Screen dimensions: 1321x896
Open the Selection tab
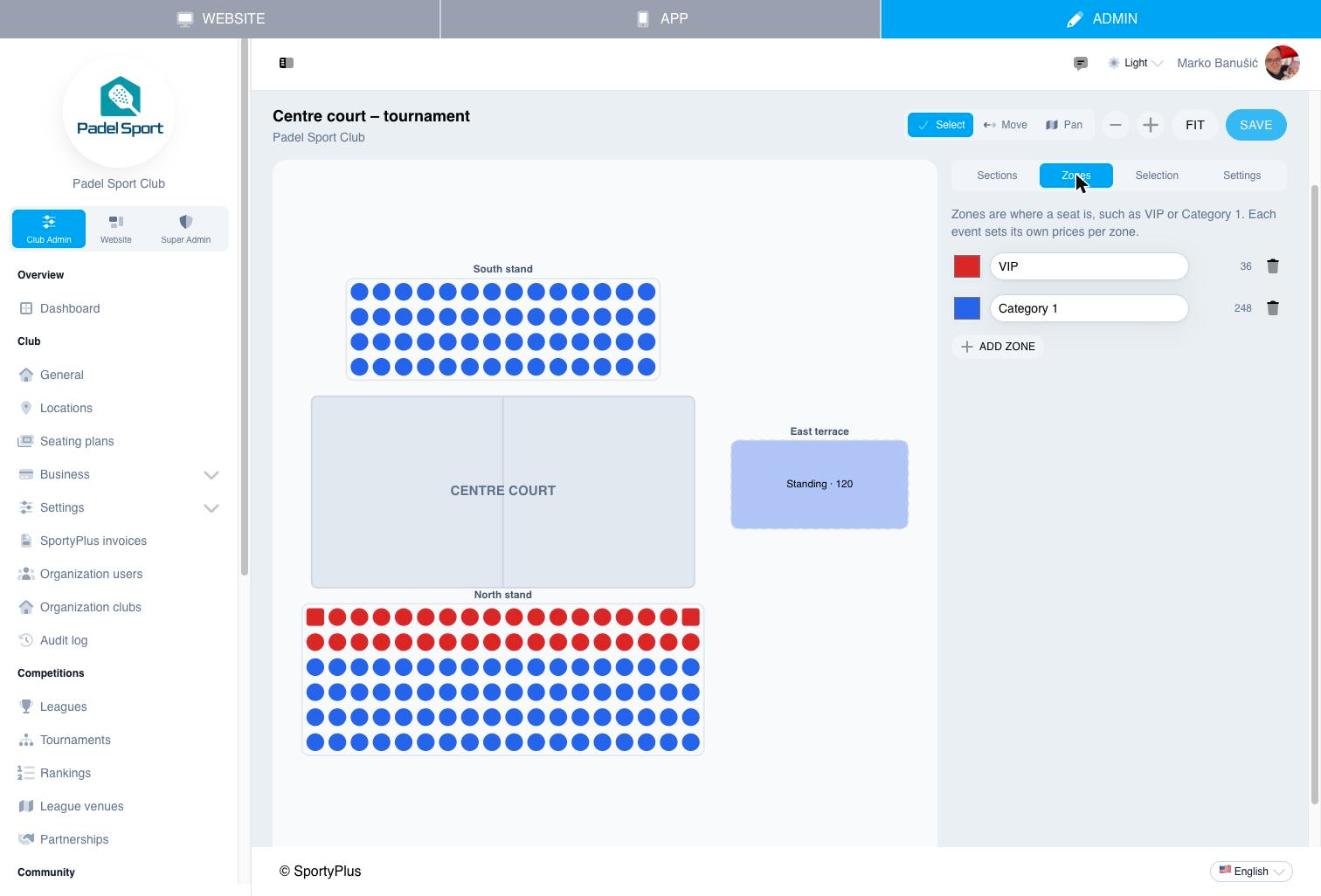(1157, 176)
